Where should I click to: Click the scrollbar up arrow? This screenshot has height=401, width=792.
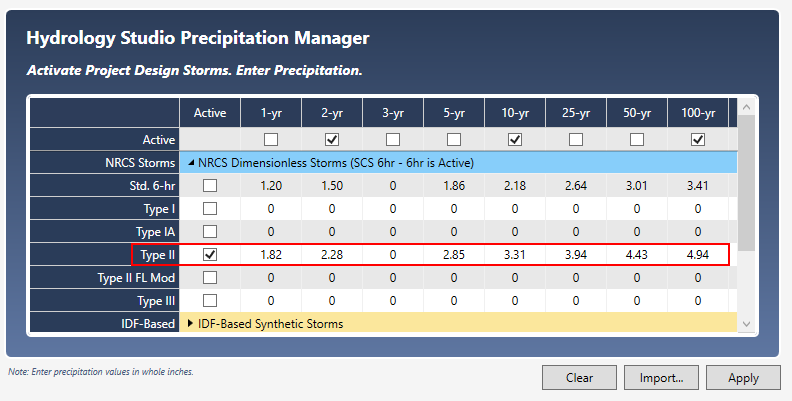point(747,107)
